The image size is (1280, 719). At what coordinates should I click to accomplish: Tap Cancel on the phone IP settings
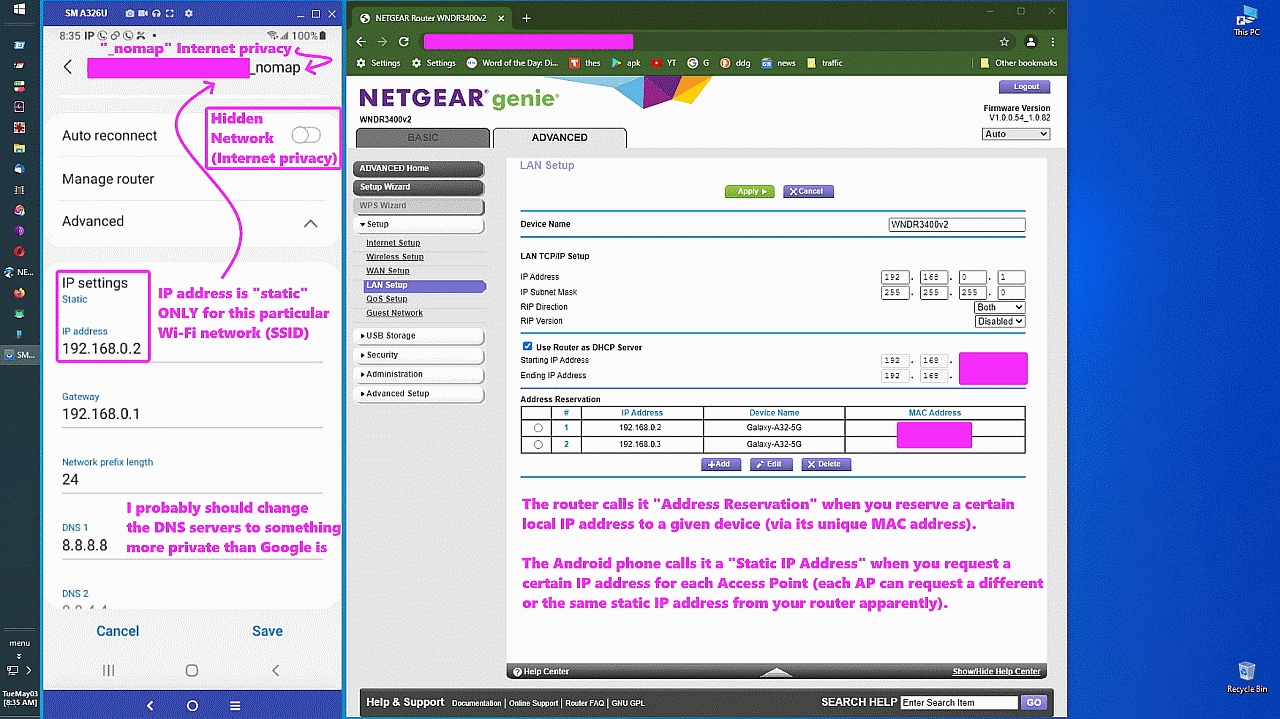click(x=118, y=631)
